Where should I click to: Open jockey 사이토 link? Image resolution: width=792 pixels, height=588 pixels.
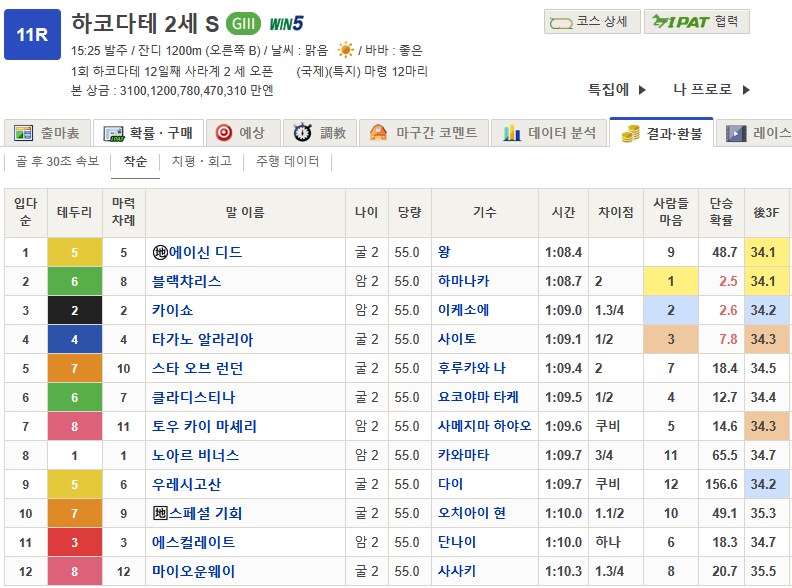point(457,339)
